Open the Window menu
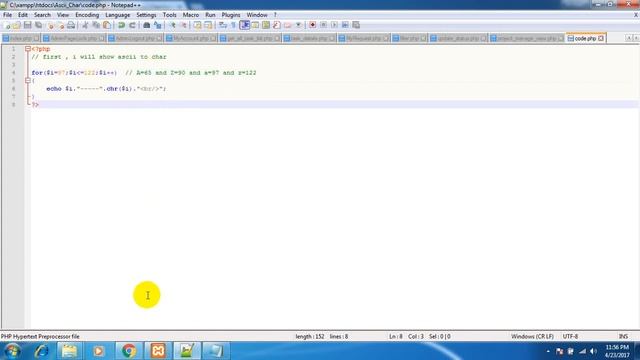This screenshot has height=360, width=640. (x=257, y=15)
